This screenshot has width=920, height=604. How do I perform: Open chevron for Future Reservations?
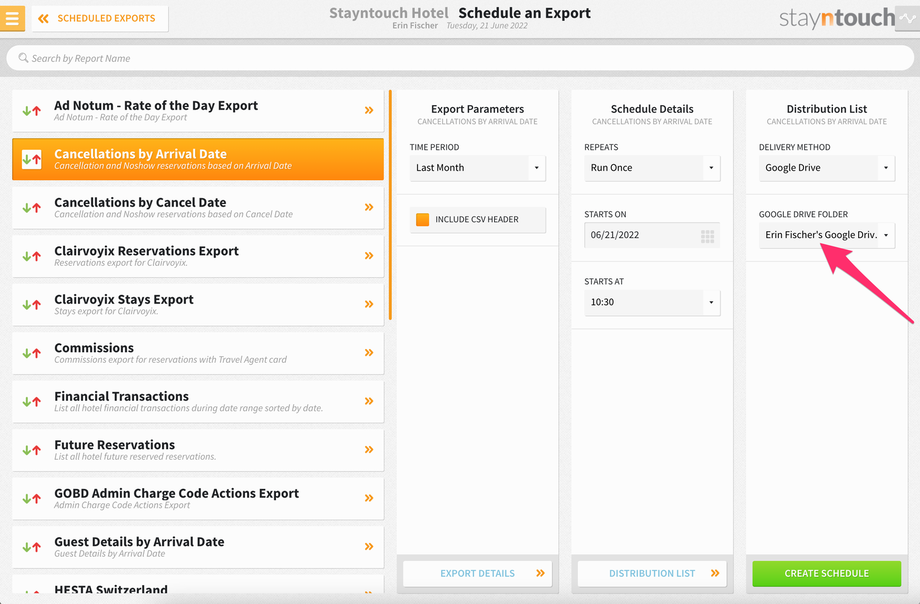coord(368,450)
